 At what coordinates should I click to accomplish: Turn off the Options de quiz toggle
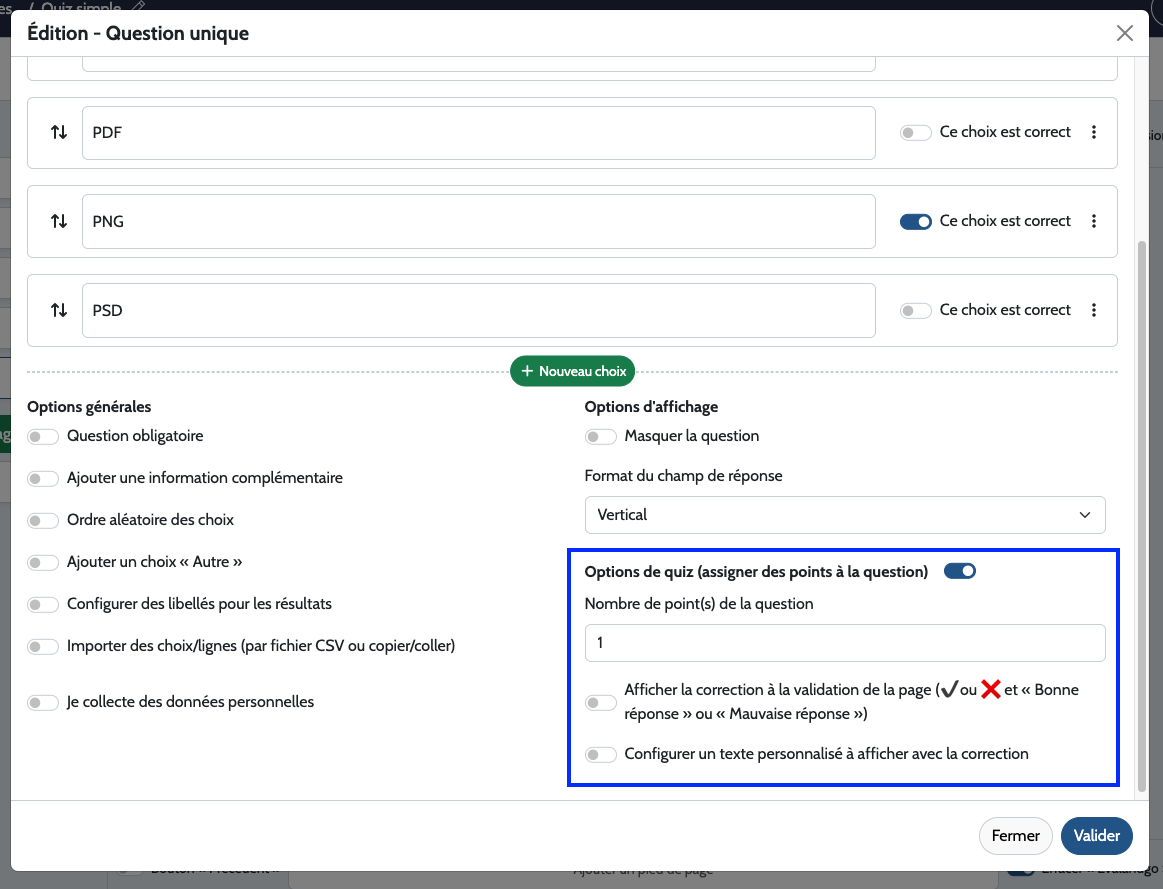[x=959, y=572]
